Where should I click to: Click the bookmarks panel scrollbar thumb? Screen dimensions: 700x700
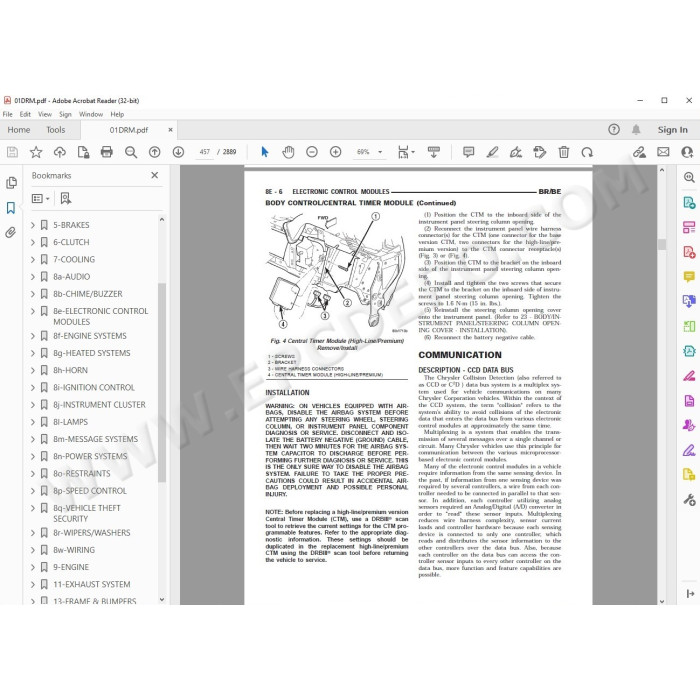pyautogui.click(x=162, y=382)
